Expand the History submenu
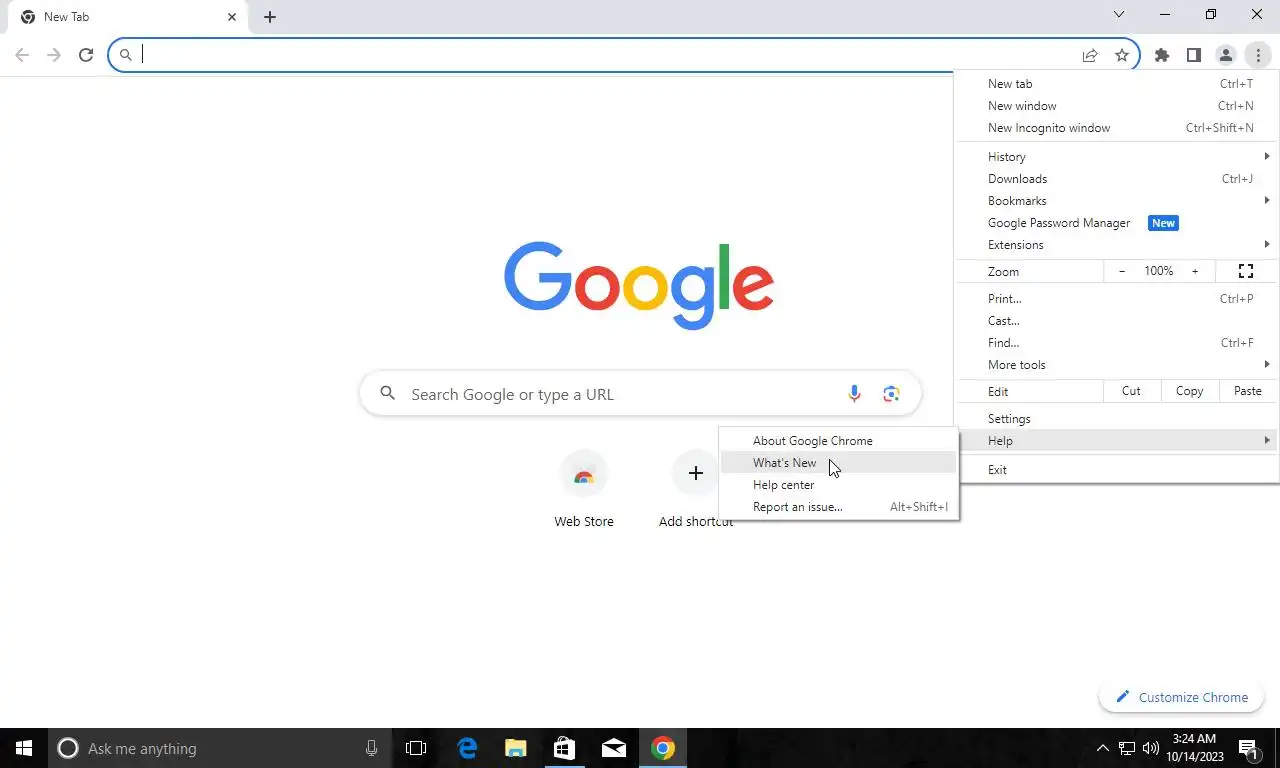The width and height of the screenshot is (1280, 768). (x=1116, y=157)
